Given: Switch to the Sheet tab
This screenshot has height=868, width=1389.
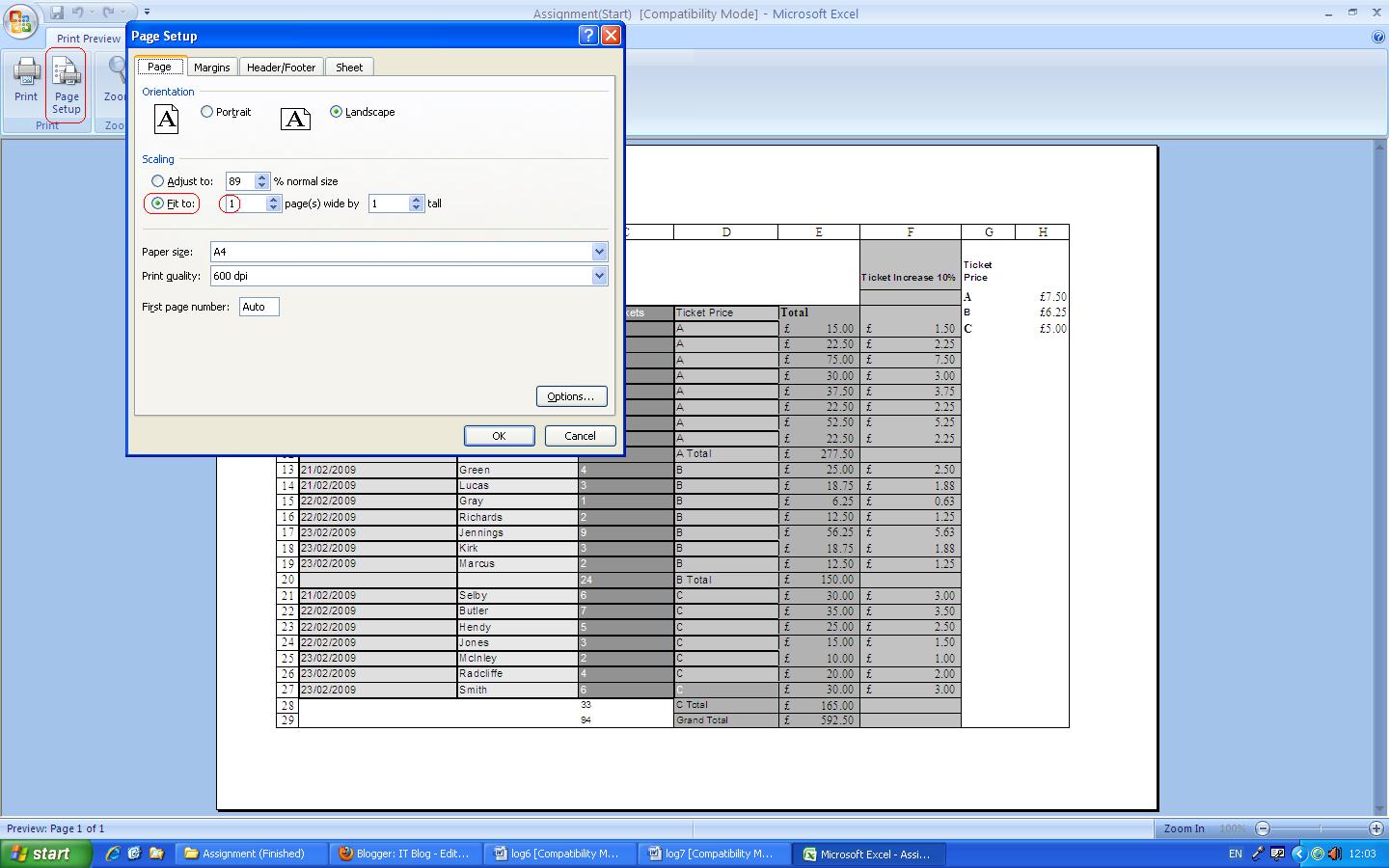Looking at the screenshot, I should [349, 68].
